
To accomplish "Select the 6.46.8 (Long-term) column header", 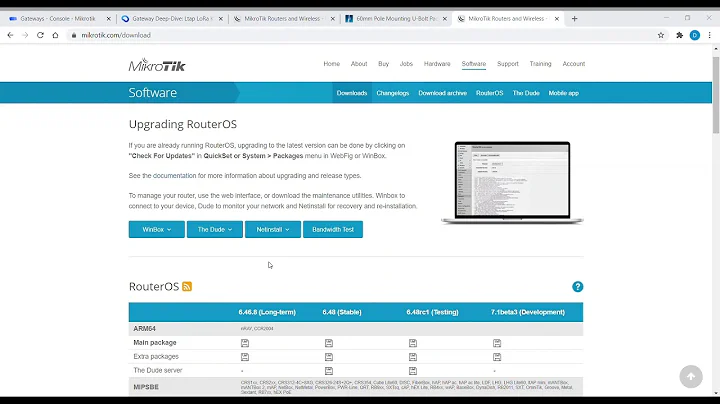I will click(x=267, y=312).
